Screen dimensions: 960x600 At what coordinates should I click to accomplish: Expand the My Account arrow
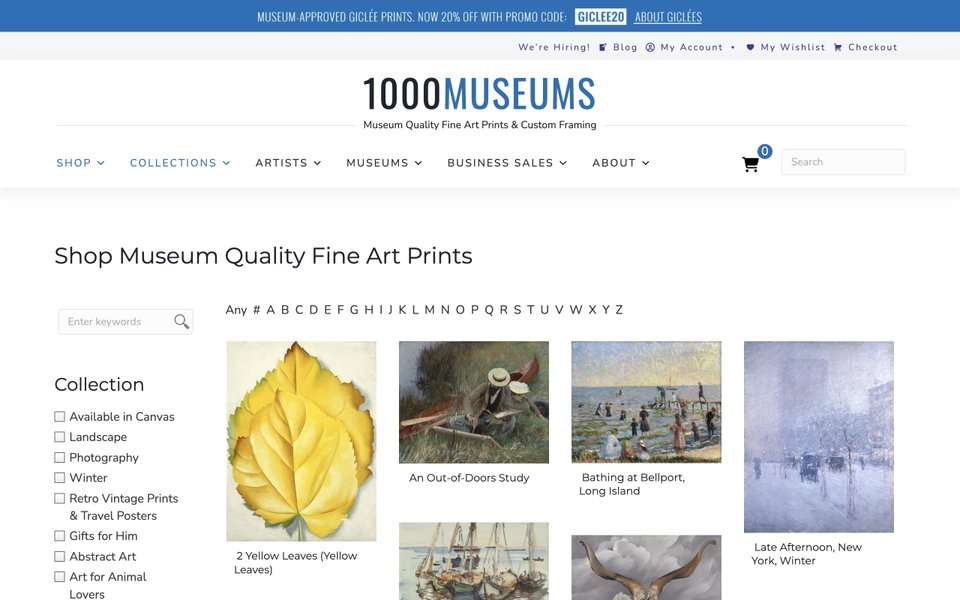733,47
